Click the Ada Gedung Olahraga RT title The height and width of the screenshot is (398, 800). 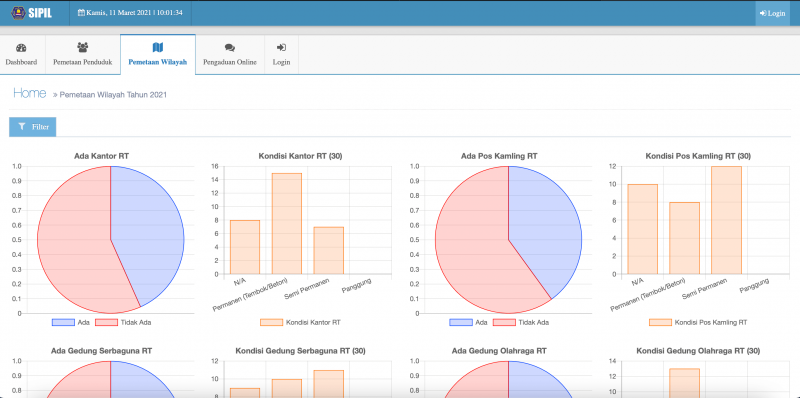click(x=499, y=351)
